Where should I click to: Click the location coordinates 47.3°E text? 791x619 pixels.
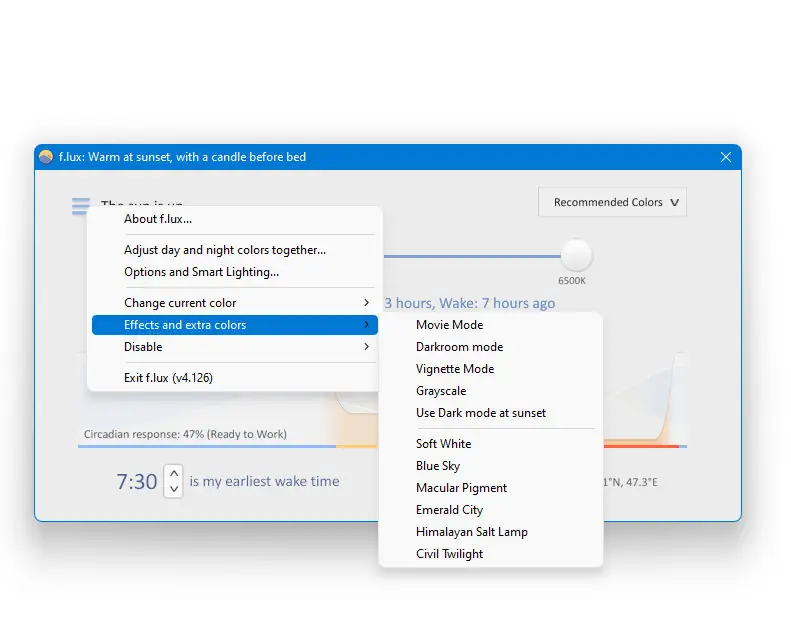click(642, 482)
